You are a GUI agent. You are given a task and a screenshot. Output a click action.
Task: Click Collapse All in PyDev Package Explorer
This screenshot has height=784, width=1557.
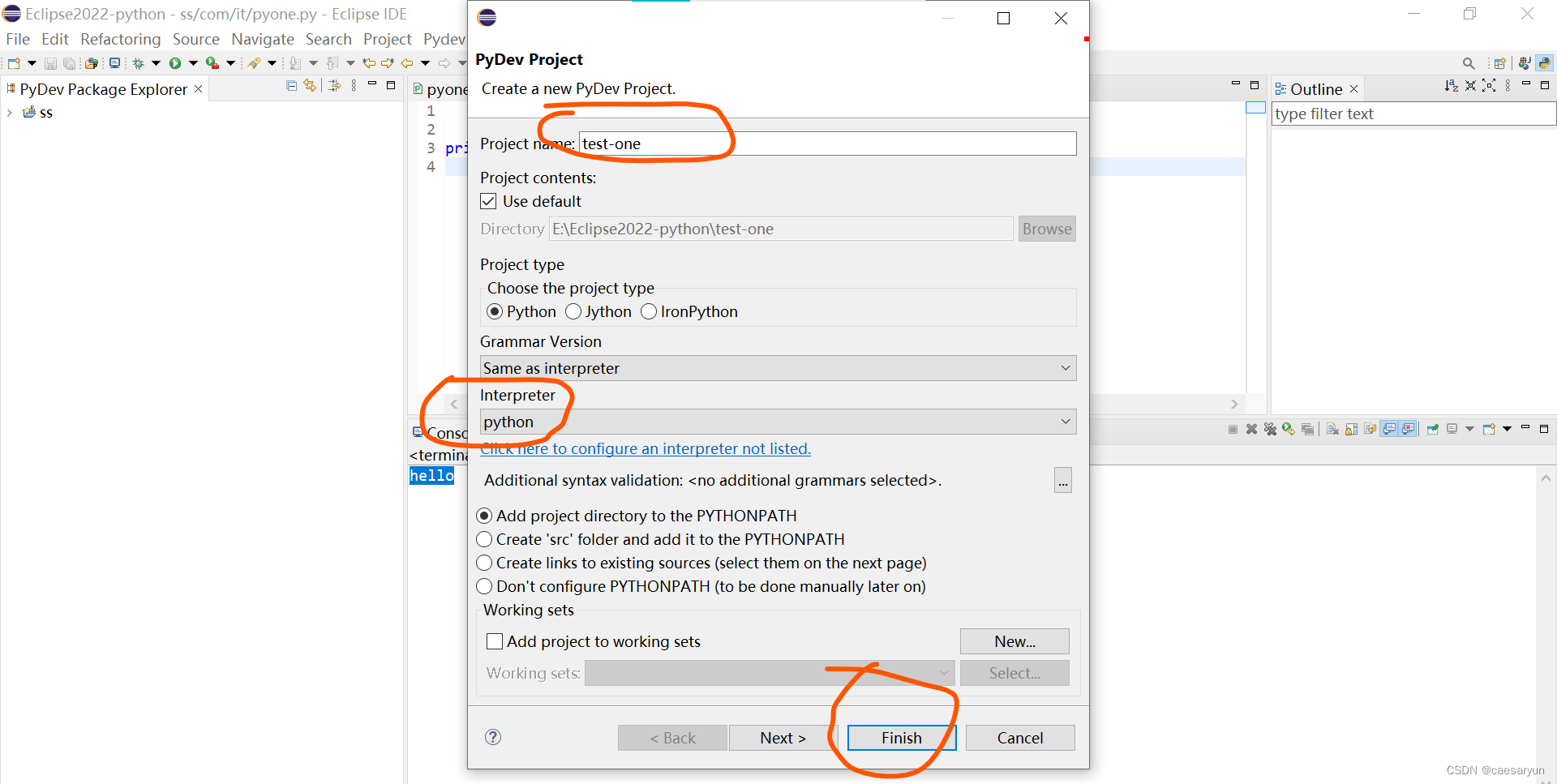pos(292,86)
